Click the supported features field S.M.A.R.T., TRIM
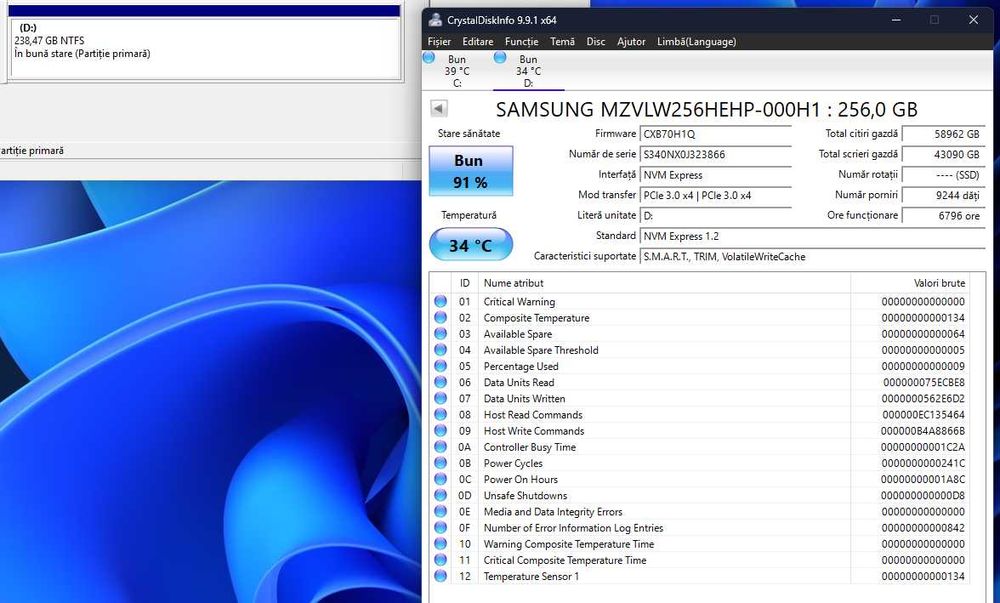This screenshot has width=1000, height=603. pos(812,256)
